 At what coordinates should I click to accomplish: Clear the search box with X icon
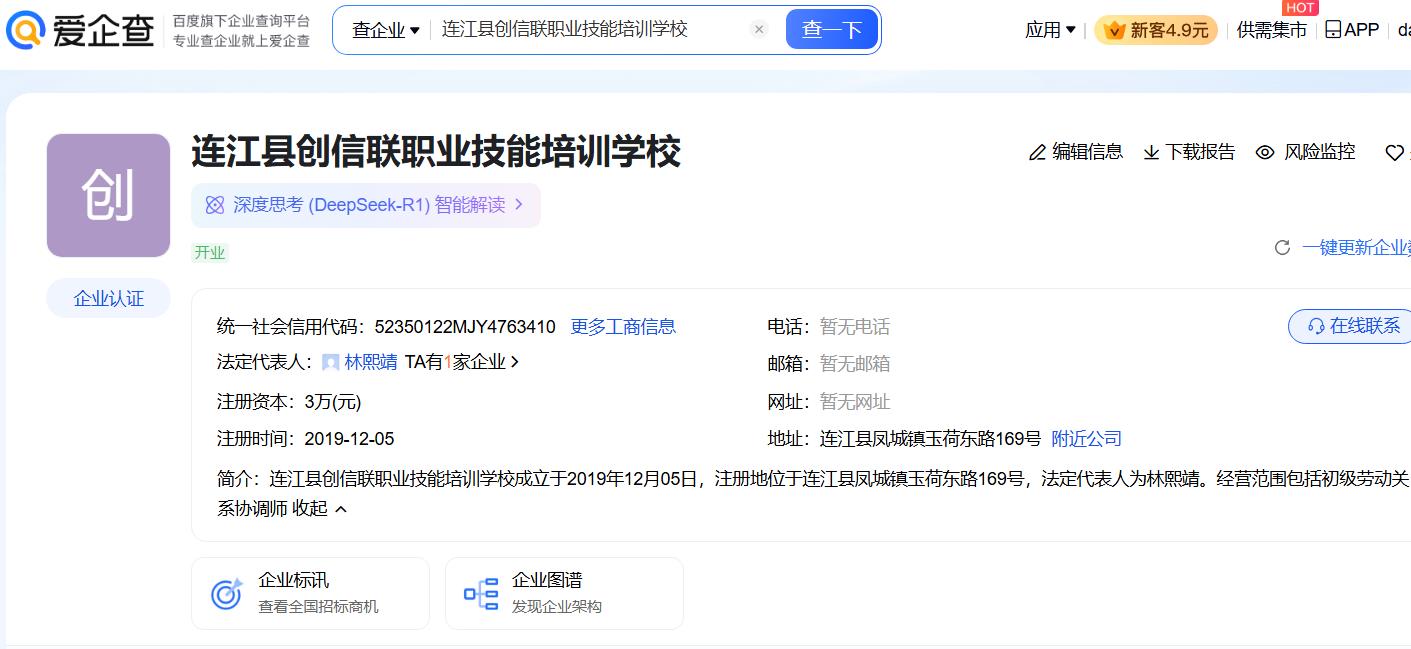tap(759, 30)
